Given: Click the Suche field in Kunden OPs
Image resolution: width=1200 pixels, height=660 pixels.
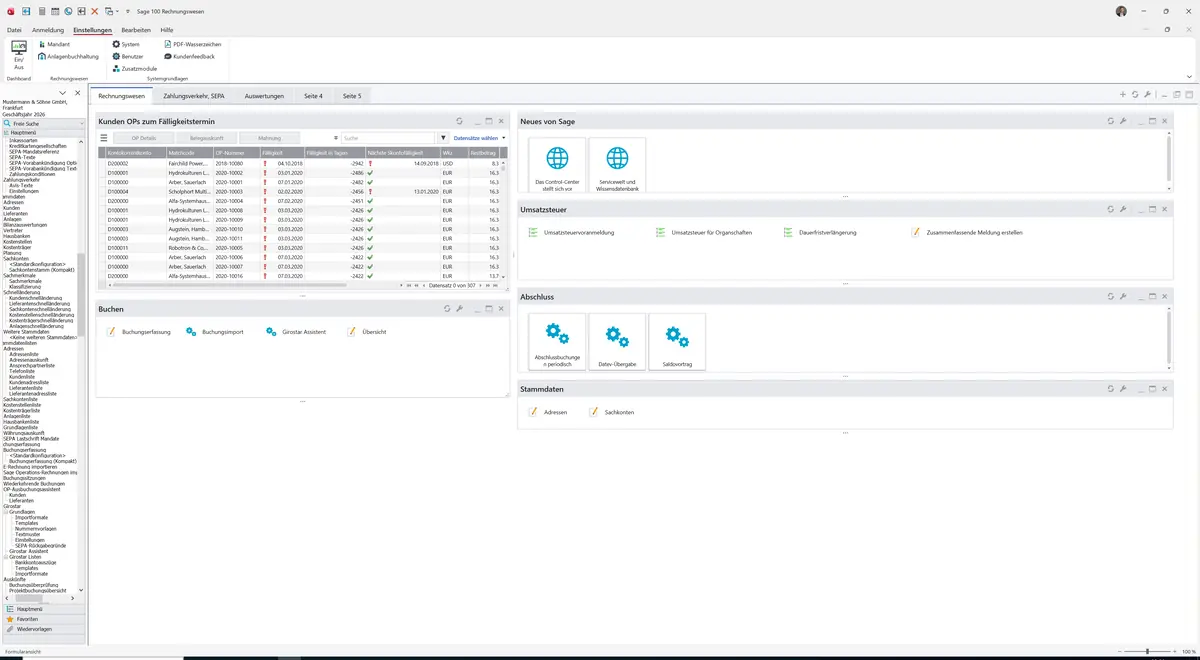Looking at the screenshot, I should point(388,138).
